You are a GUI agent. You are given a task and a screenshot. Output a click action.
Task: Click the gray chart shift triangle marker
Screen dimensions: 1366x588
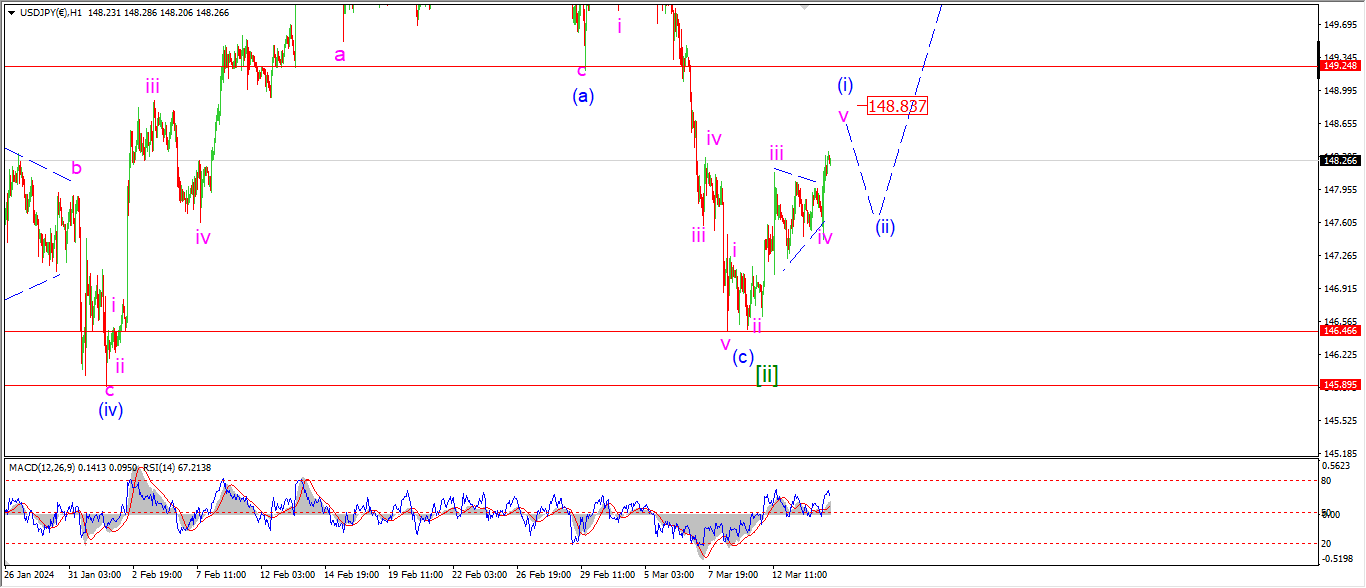pyautogui.click(x=804, y=7)
